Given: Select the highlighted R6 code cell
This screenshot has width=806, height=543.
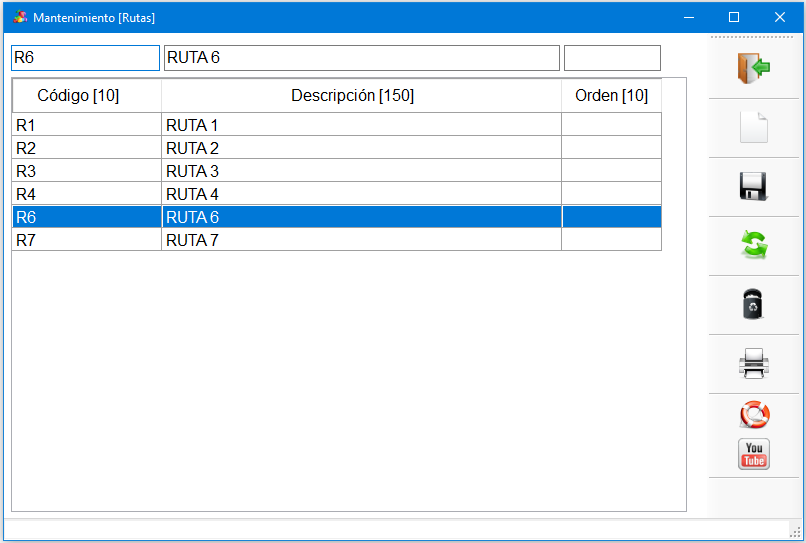Looking at the screenshot, I should [87, 217].
